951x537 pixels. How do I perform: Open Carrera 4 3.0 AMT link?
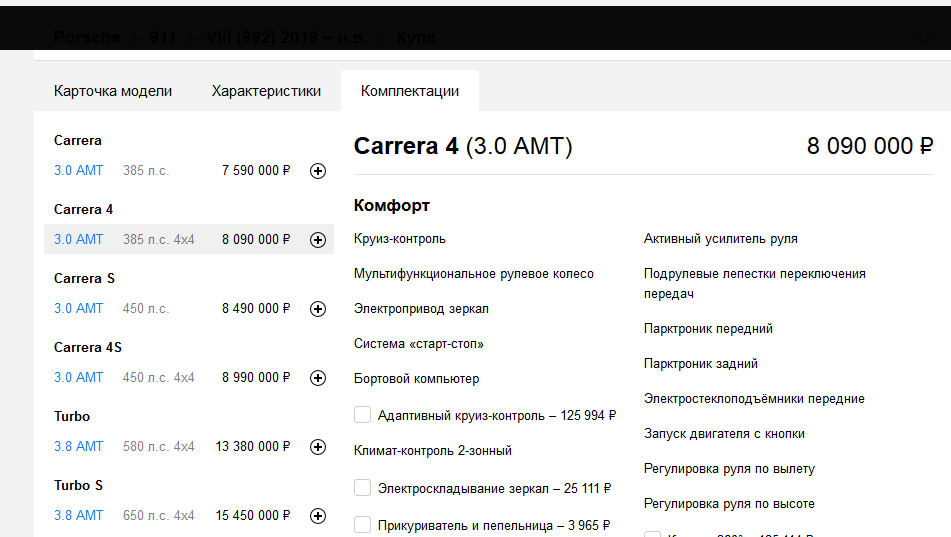click(79, 240)
